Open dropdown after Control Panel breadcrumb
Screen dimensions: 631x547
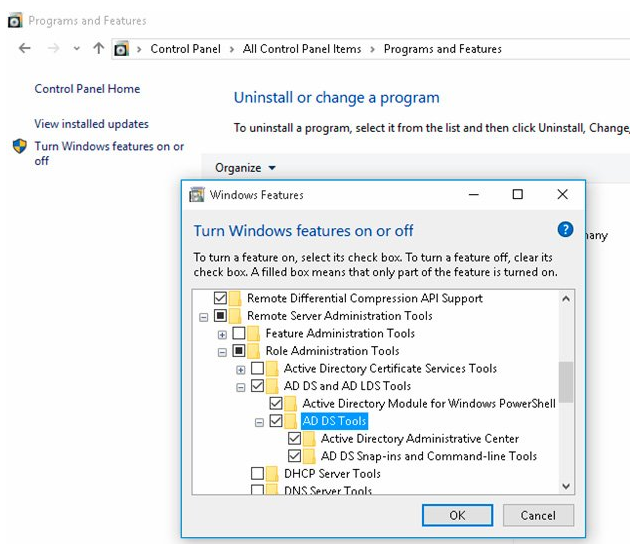click(x=232, y=49)
